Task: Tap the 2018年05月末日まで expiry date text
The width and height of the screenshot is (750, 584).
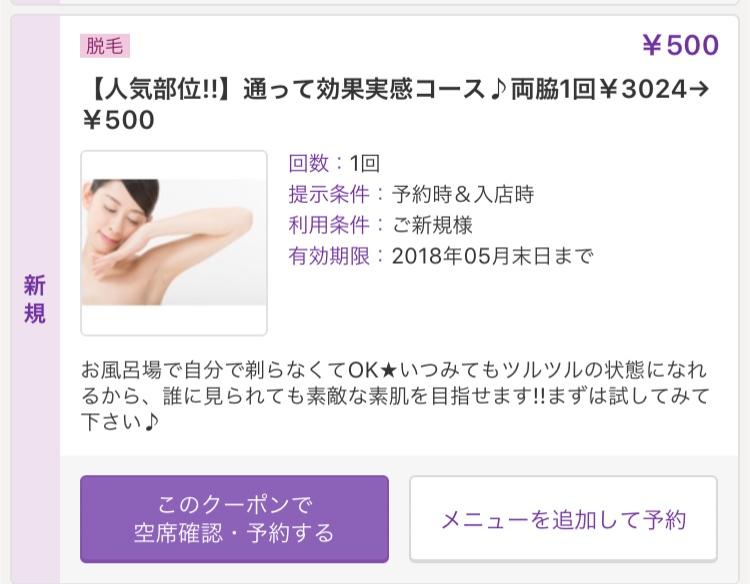Action: coord(493,256)
